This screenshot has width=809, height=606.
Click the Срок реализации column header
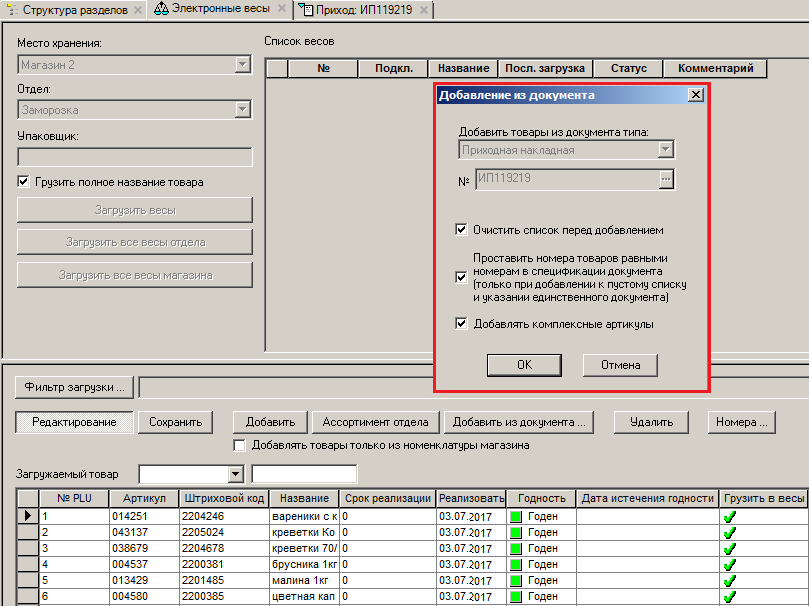point(387,498)
